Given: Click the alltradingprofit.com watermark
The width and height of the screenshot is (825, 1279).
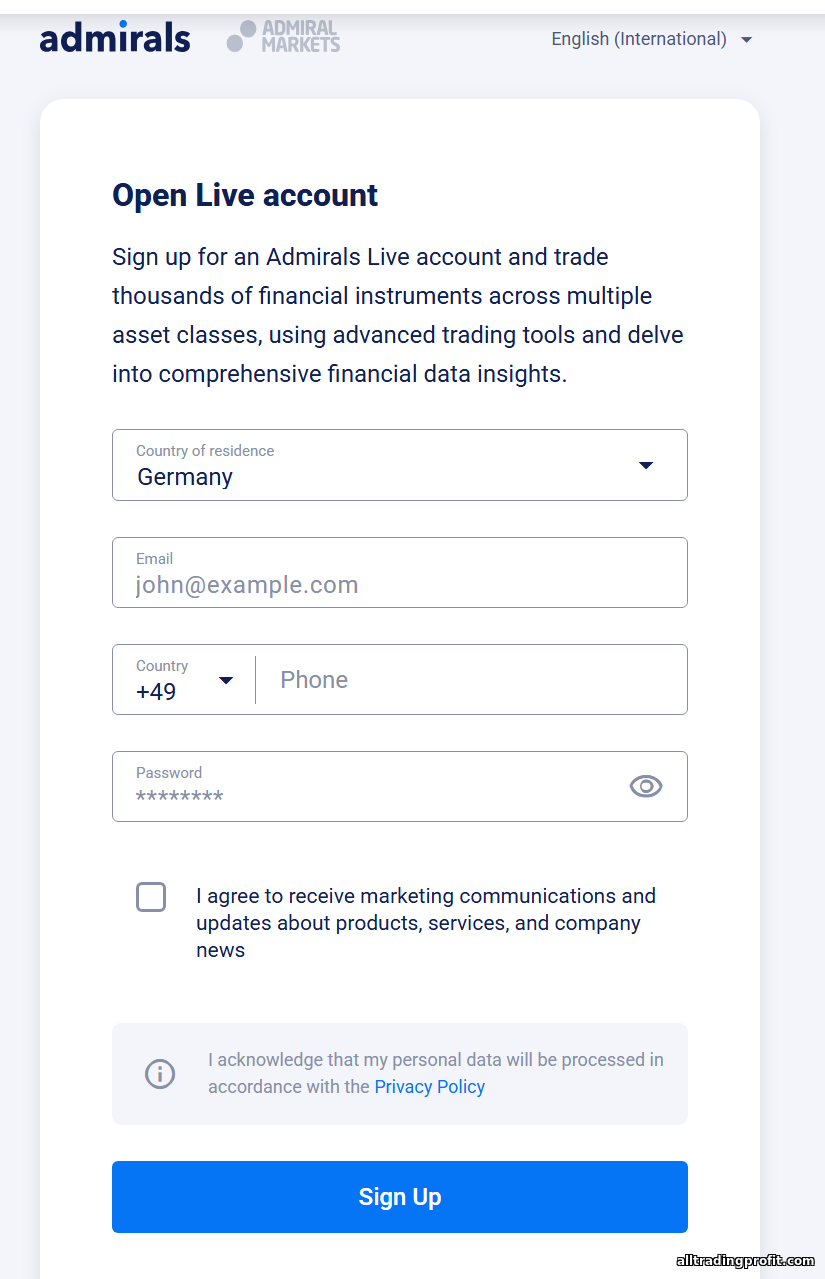Looking at the screenshot, I should coord(745,1261).
